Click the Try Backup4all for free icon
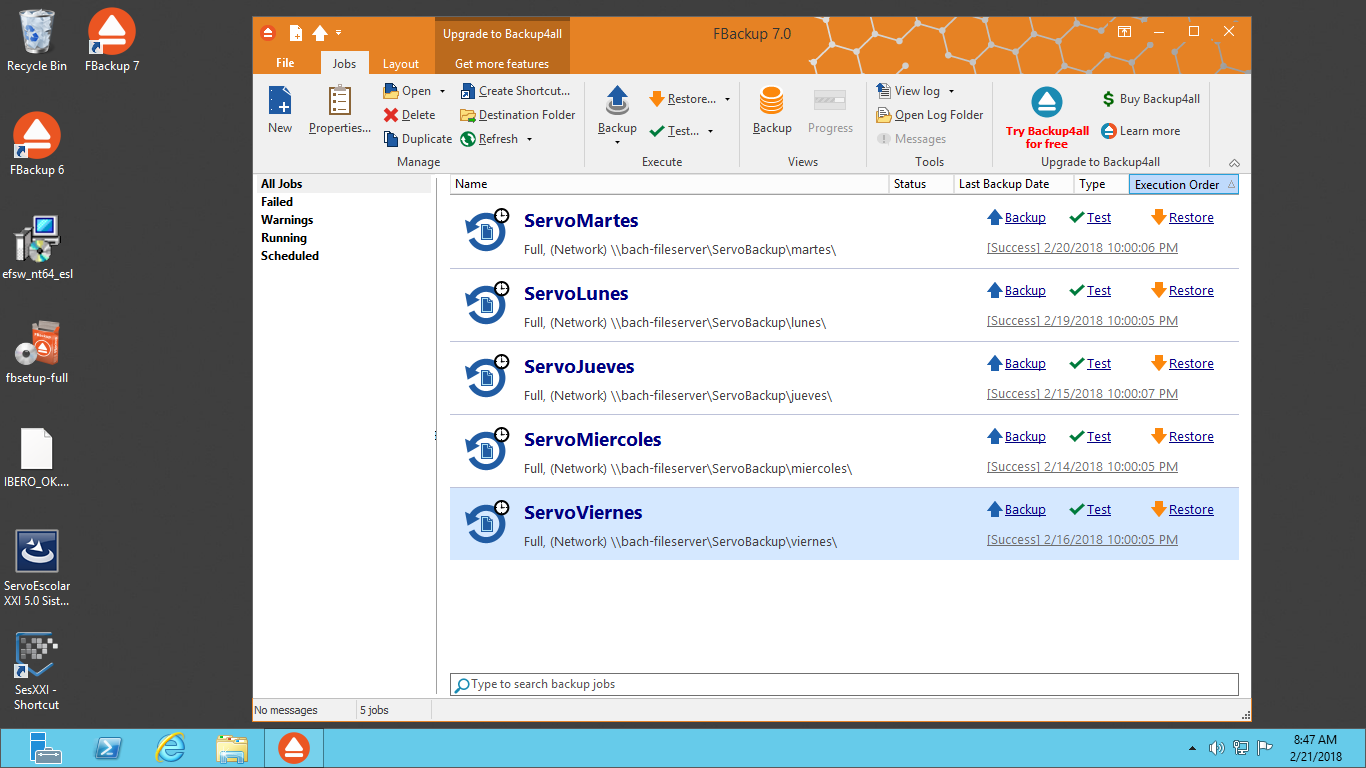The height and width of the screenshot is (768, 1366). [x=1047, y=103]
